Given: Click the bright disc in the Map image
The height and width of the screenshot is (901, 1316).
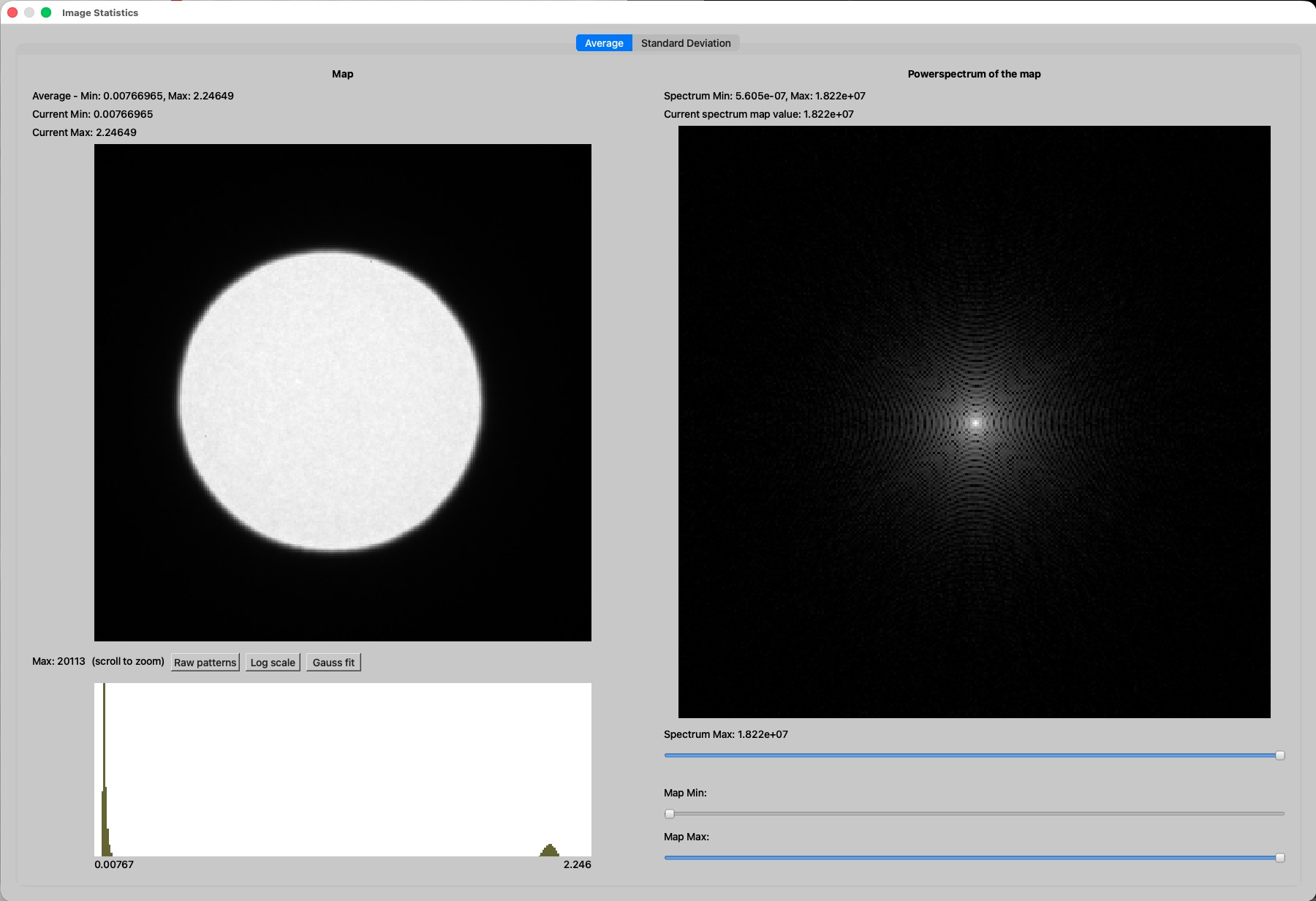Looking at the screenshot, I should [x=330, y=401].
